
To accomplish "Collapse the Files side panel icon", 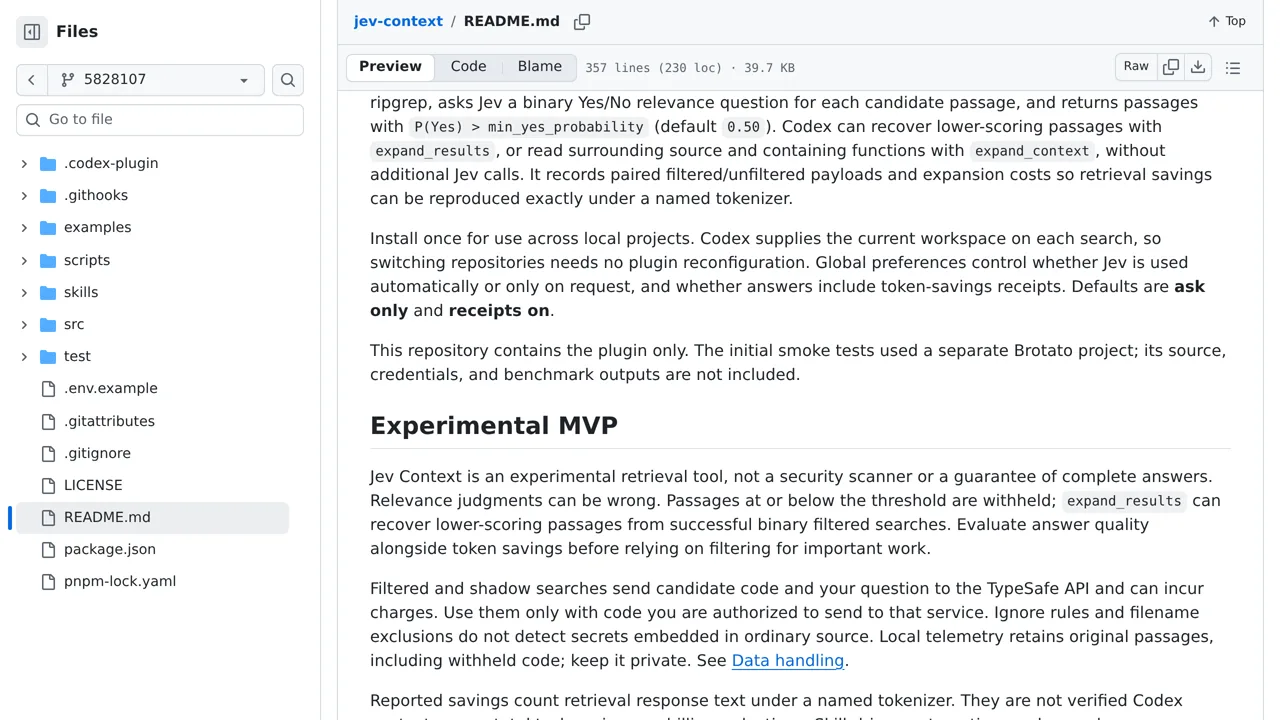I will (x=32, y=32).
